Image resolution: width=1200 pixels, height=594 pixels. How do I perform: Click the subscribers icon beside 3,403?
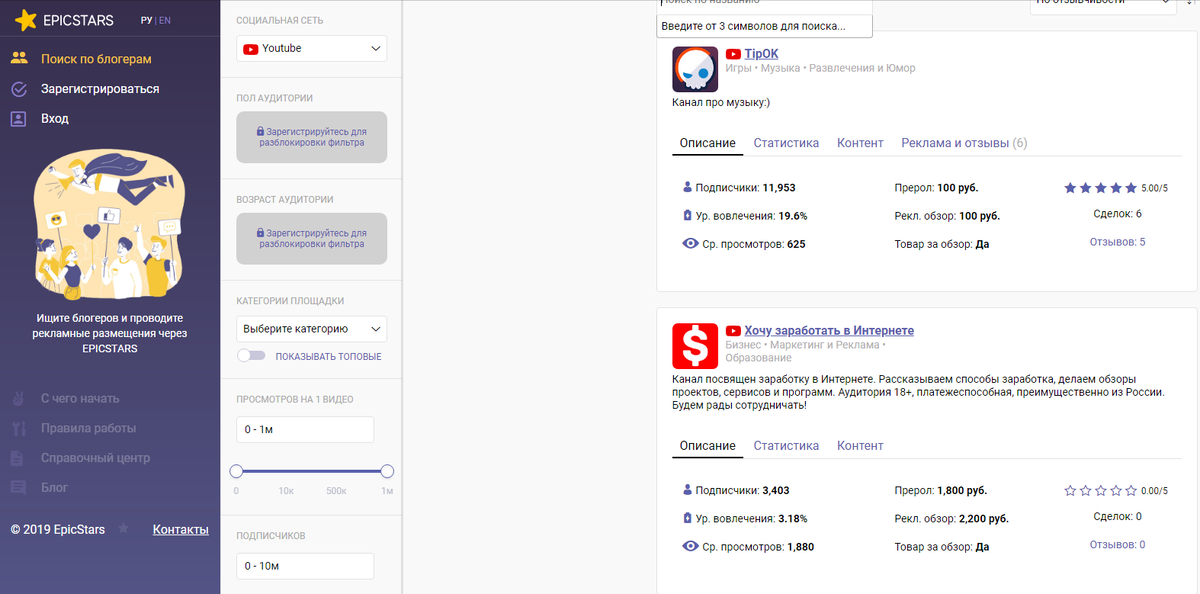click(x=687, y=490)
